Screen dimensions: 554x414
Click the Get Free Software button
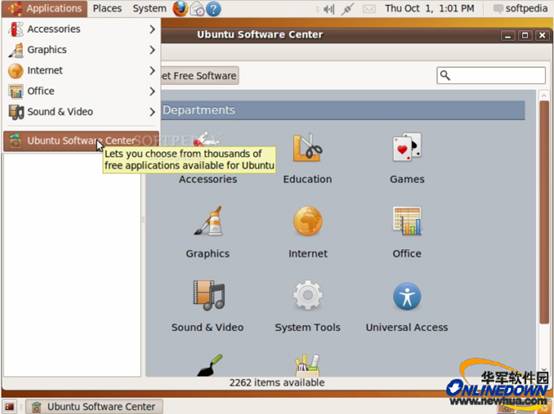point(200,76)
